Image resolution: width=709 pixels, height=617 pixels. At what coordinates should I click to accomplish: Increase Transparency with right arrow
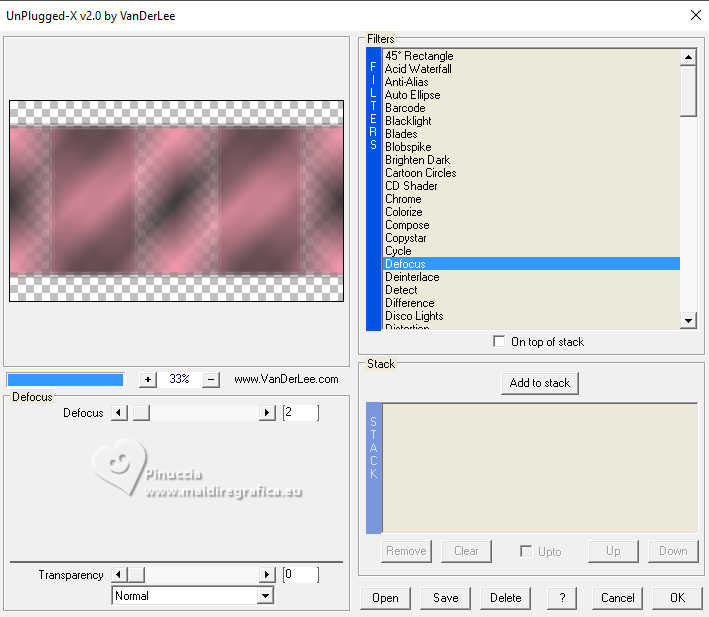point(267,575)
